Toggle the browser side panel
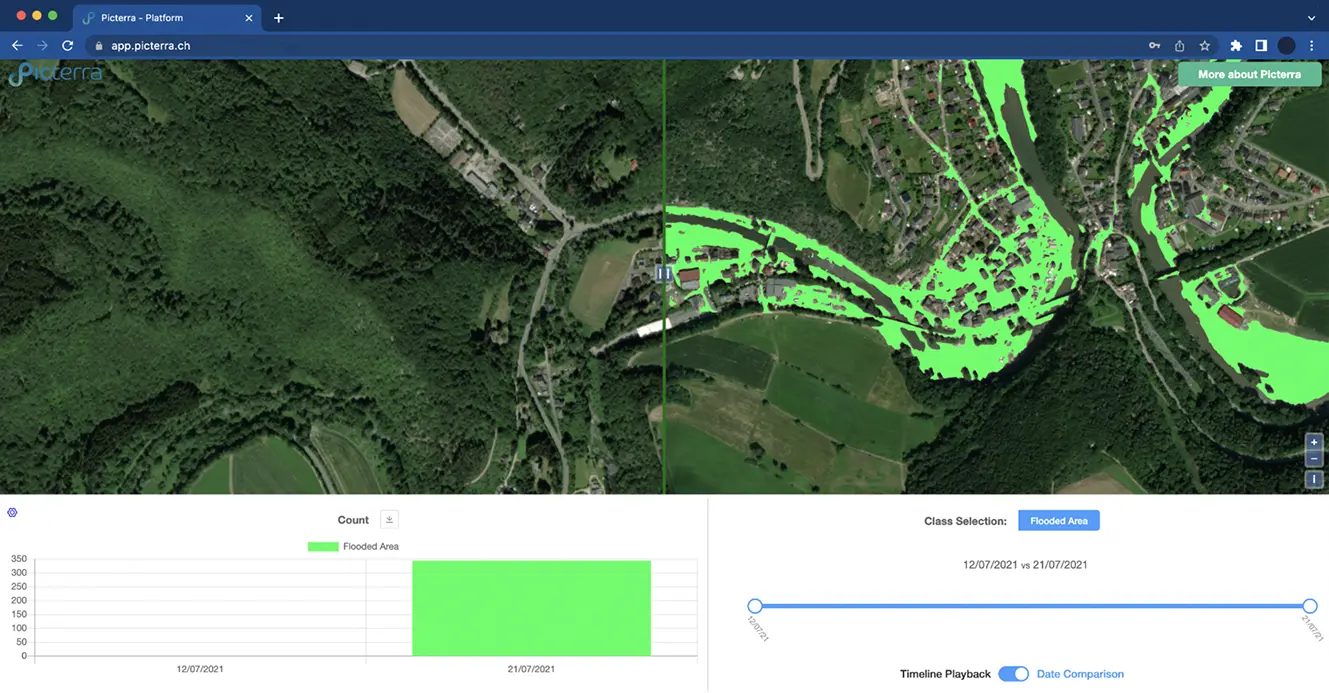The image size is (1329, 693). [1261, 46]
